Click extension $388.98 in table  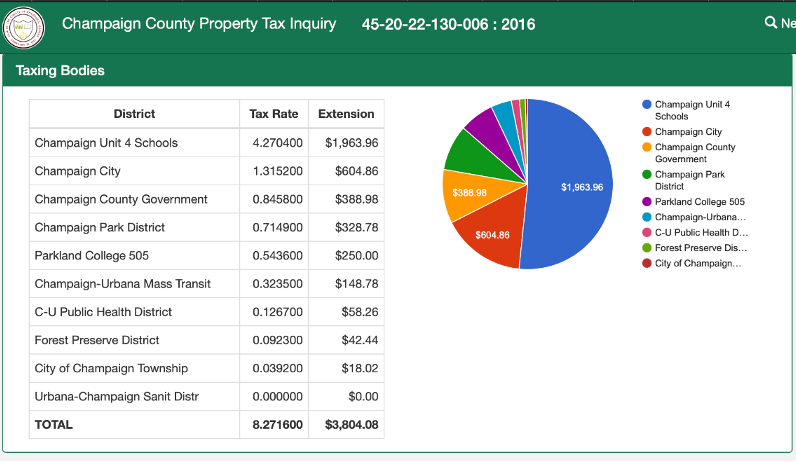356,200
